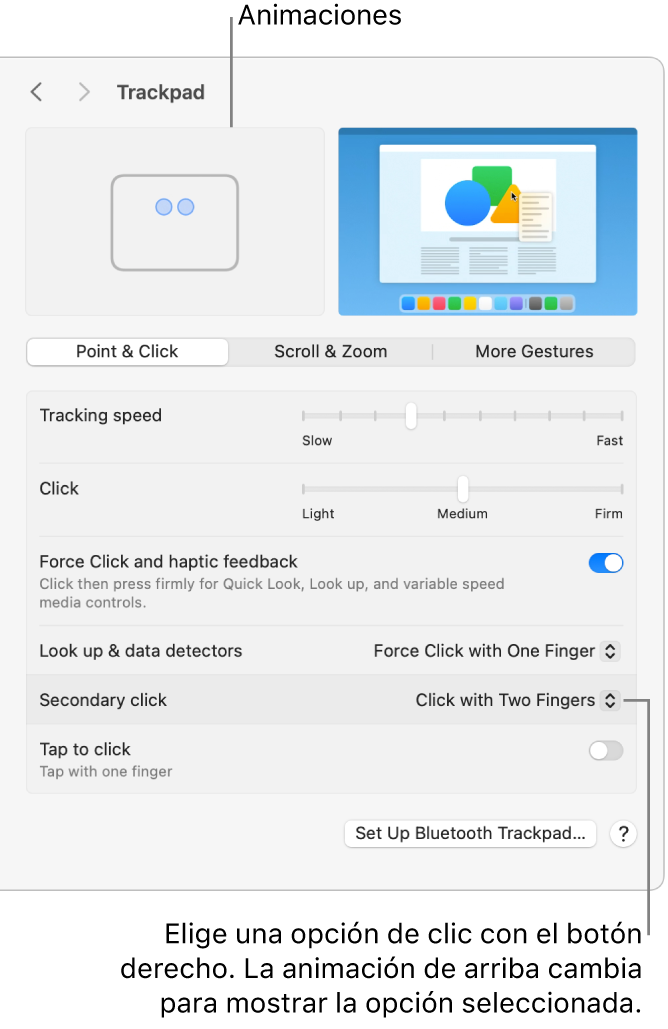Go forward with the right chevron
Viewport: 668px width, 1029px height.
pyautogui.click(x=84, y=93)
